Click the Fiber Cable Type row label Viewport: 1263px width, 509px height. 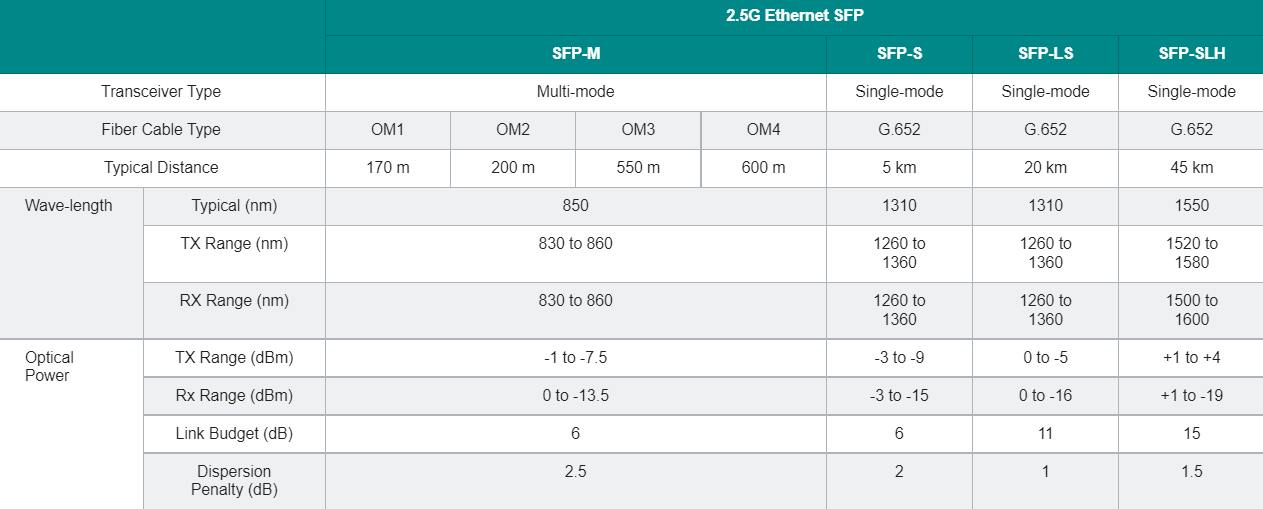click(161, 130)
